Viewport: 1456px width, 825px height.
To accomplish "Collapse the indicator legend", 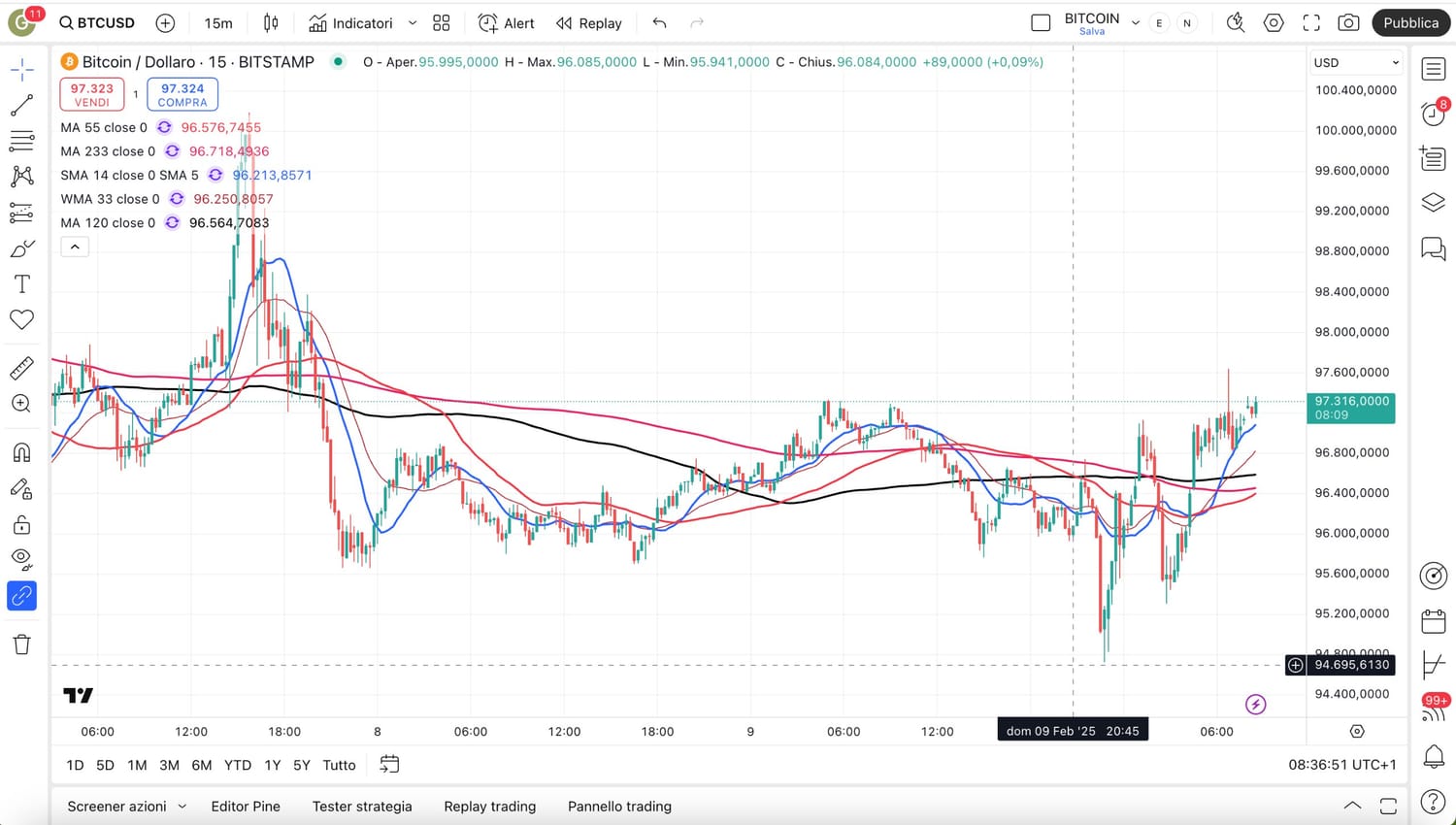I will pos(75,247).
